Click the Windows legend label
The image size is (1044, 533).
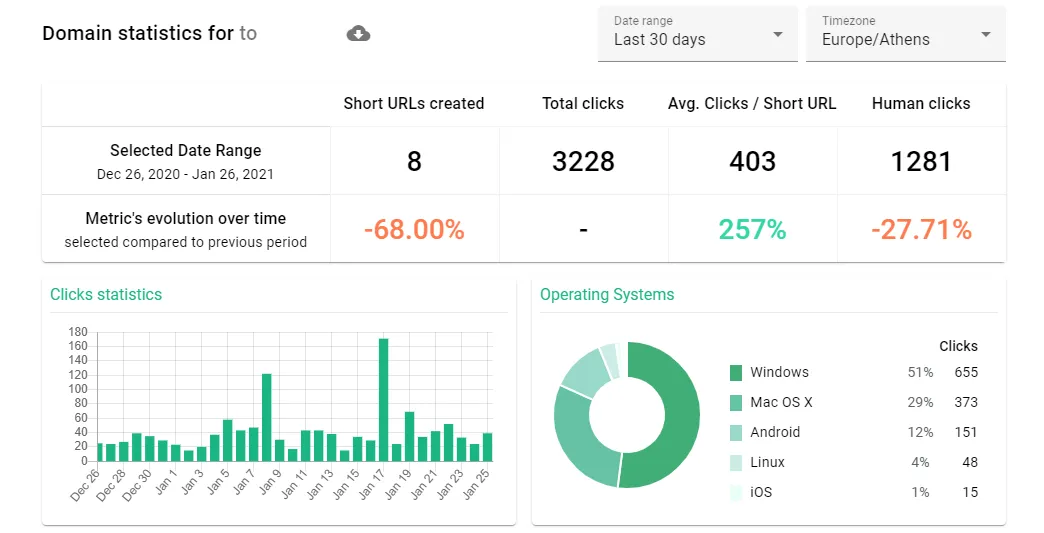click(779, 373)
